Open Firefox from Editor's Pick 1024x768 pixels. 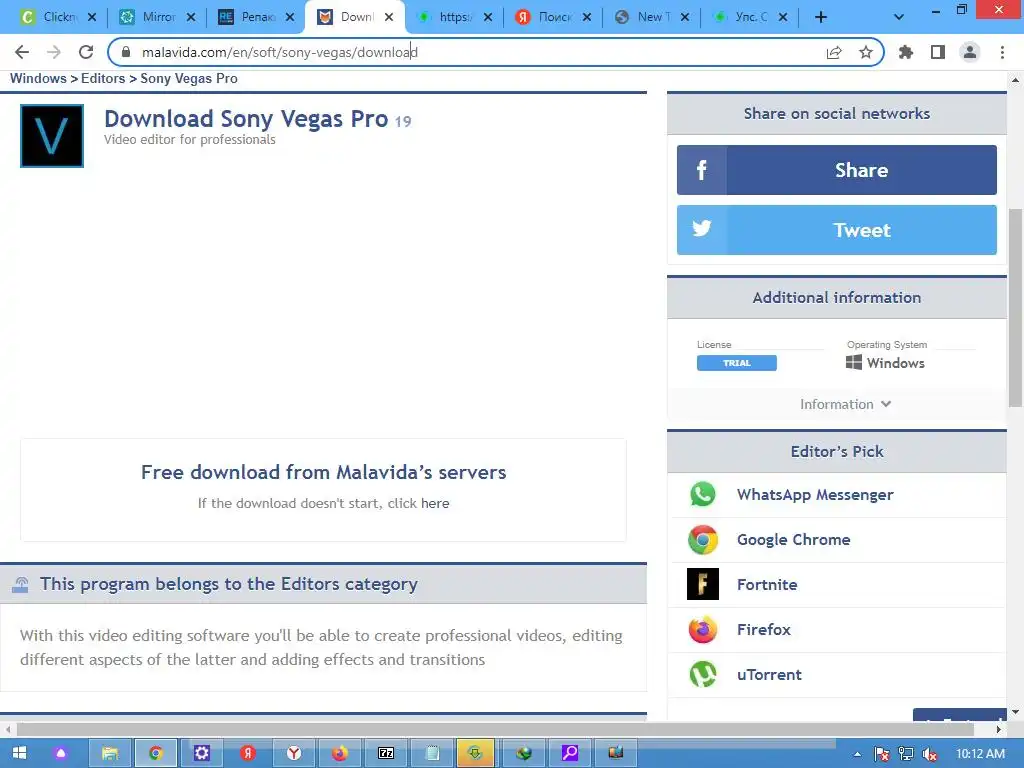pyautogui.click(x=763, y=630)
